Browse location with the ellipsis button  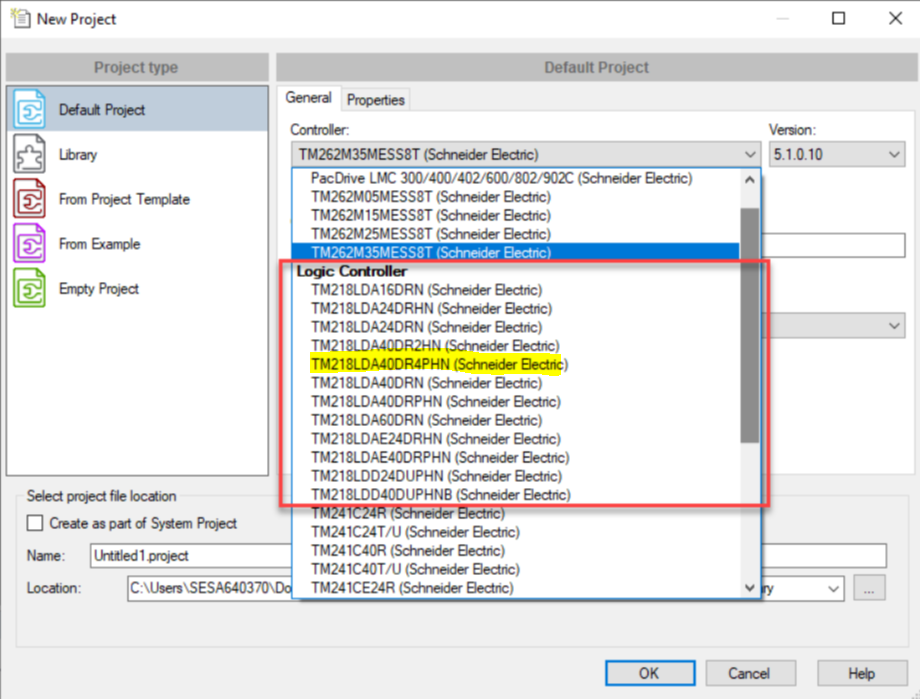point(869,588)
